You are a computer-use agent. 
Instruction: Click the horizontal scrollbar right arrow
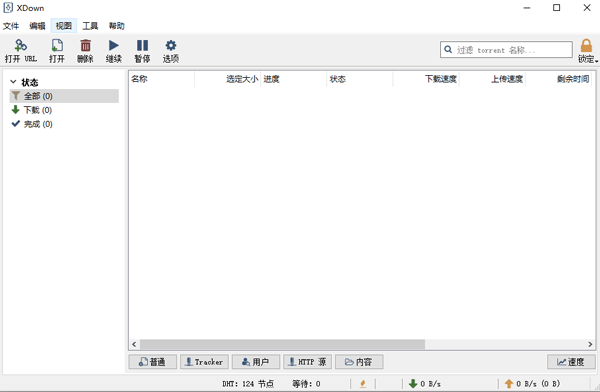tap(590, 344)
